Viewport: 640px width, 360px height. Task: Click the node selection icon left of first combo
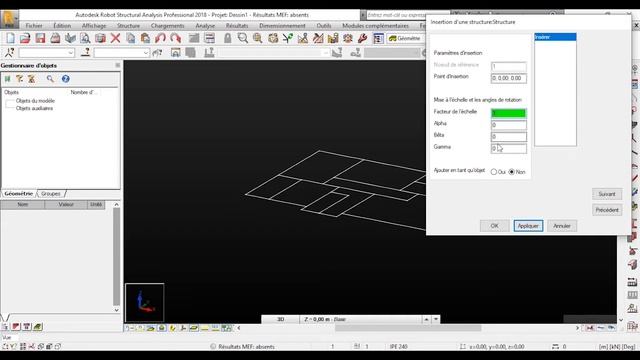pos(9,52)
